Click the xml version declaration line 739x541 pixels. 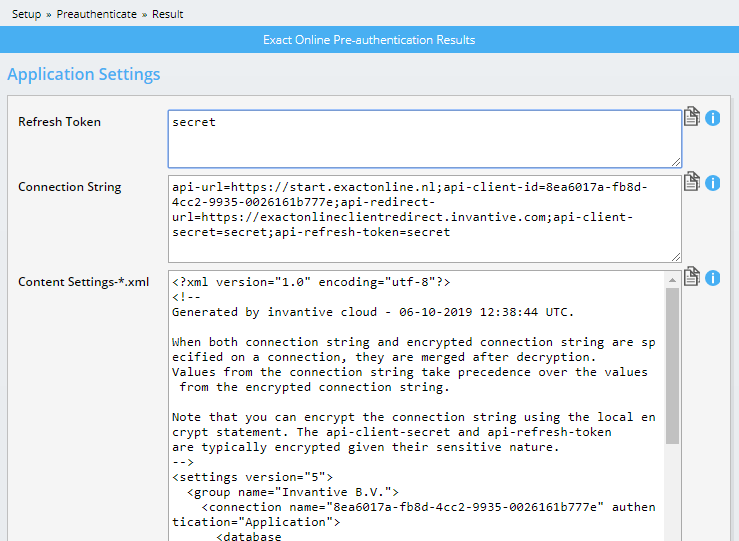[x=311, y=282]
